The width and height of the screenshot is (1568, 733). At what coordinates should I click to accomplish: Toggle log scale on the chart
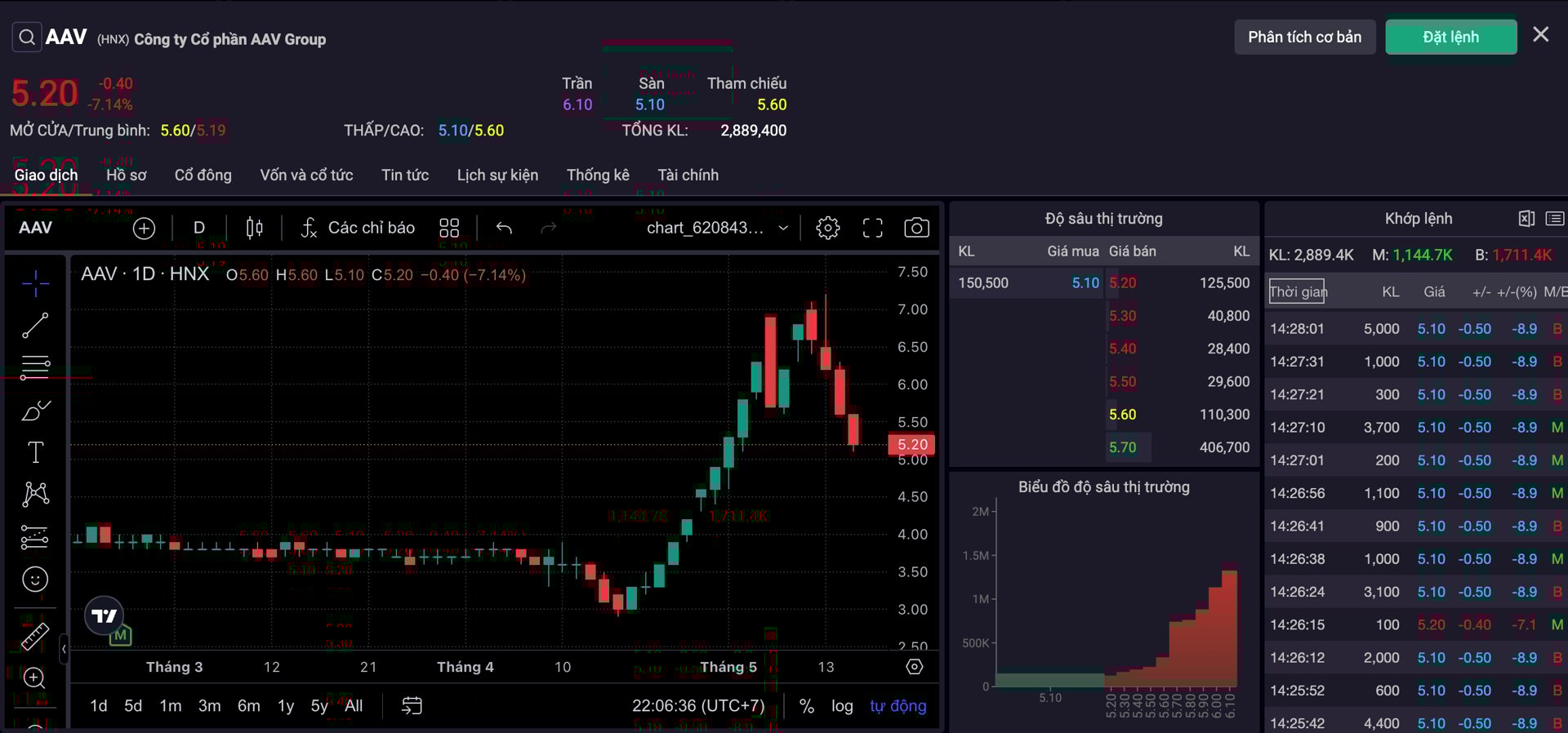pyautogui.click(x=842, y=706)
